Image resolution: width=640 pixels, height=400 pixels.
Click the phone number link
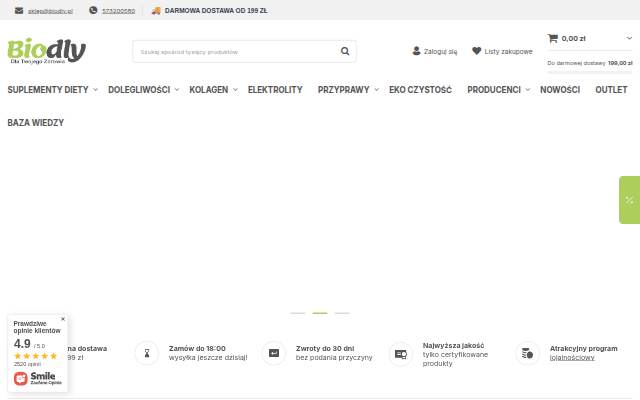click(118, 11)
